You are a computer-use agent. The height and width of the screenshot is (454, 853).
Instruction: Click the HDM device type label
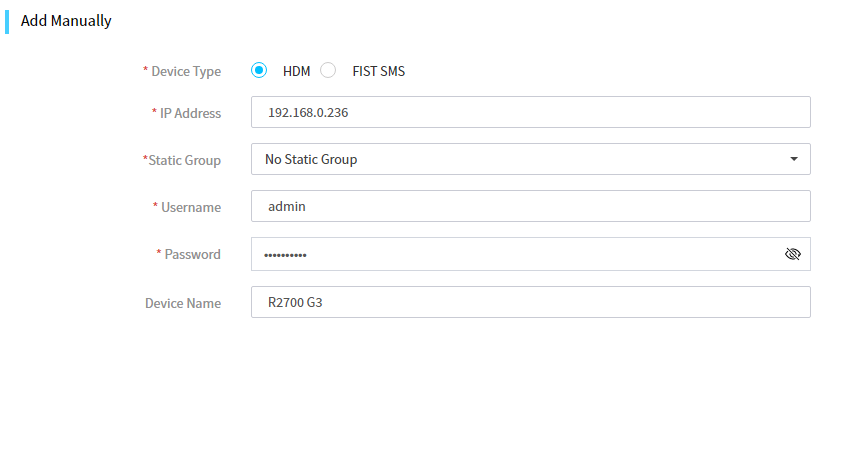[296, 71]
